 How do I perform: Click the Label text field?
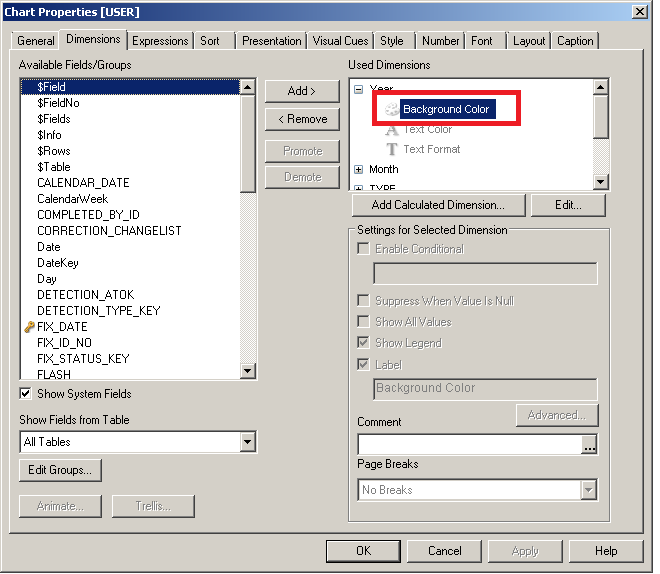[485, 389]
